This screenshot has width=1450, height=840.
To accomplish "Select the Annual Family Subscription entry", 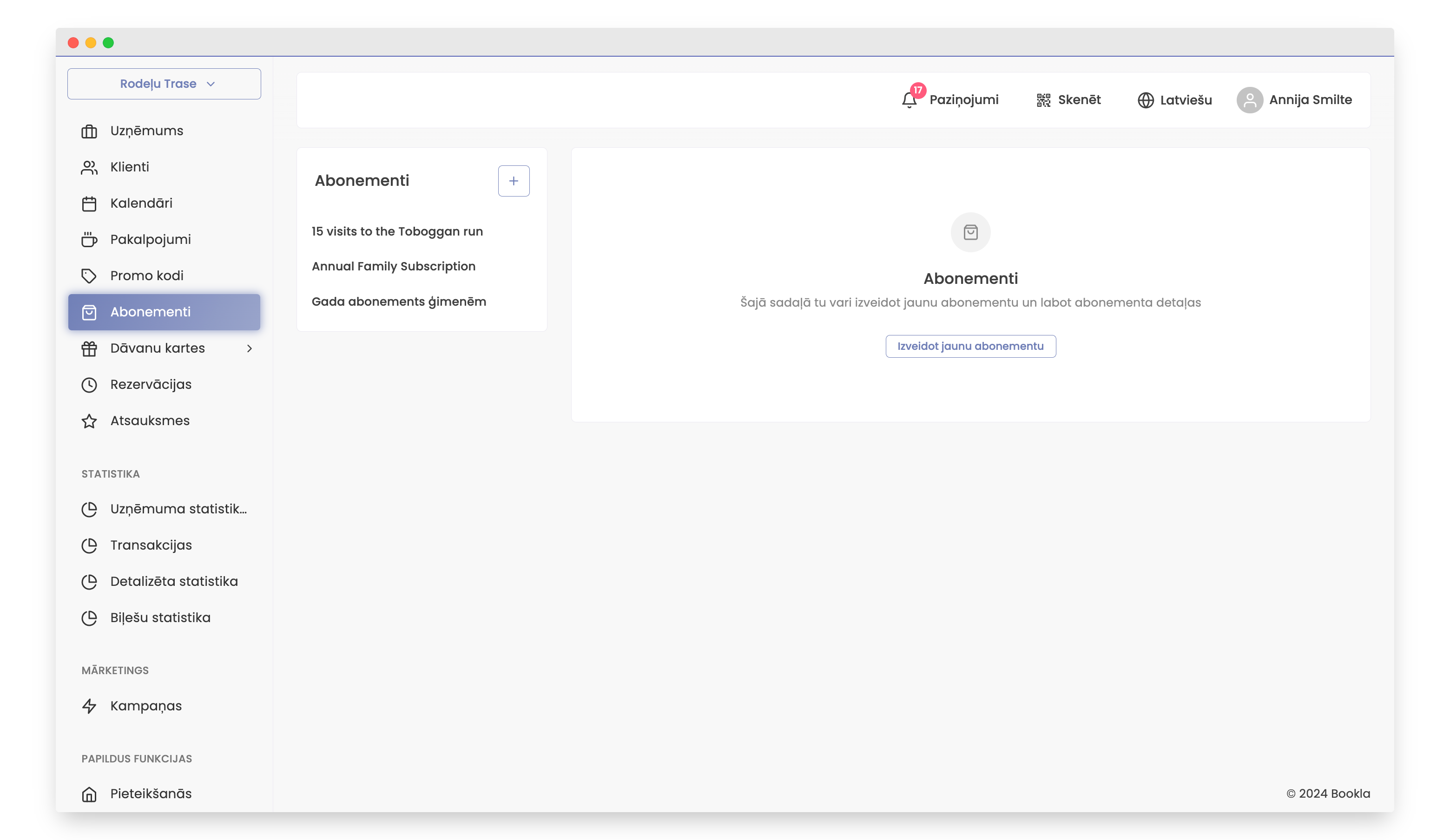I will (x=394, y=266).
